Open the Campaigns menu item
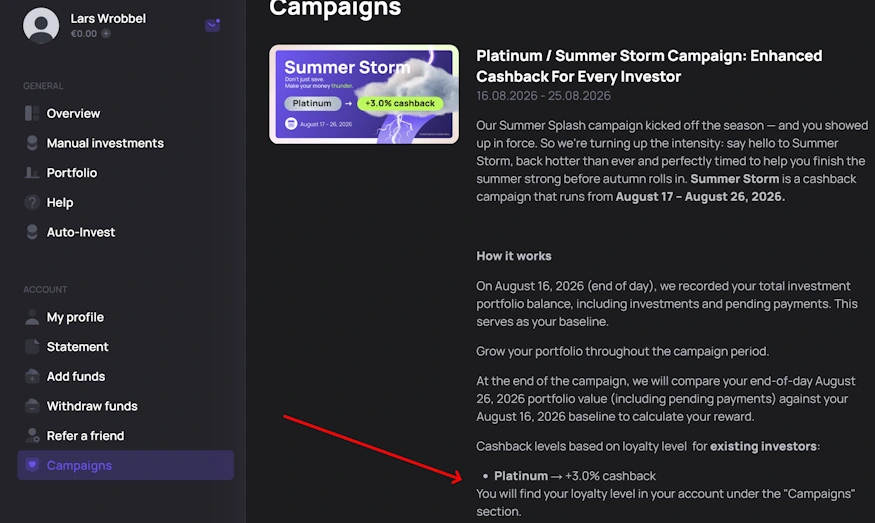The height and width of the screenshot is (523, 875). (126, 465)
